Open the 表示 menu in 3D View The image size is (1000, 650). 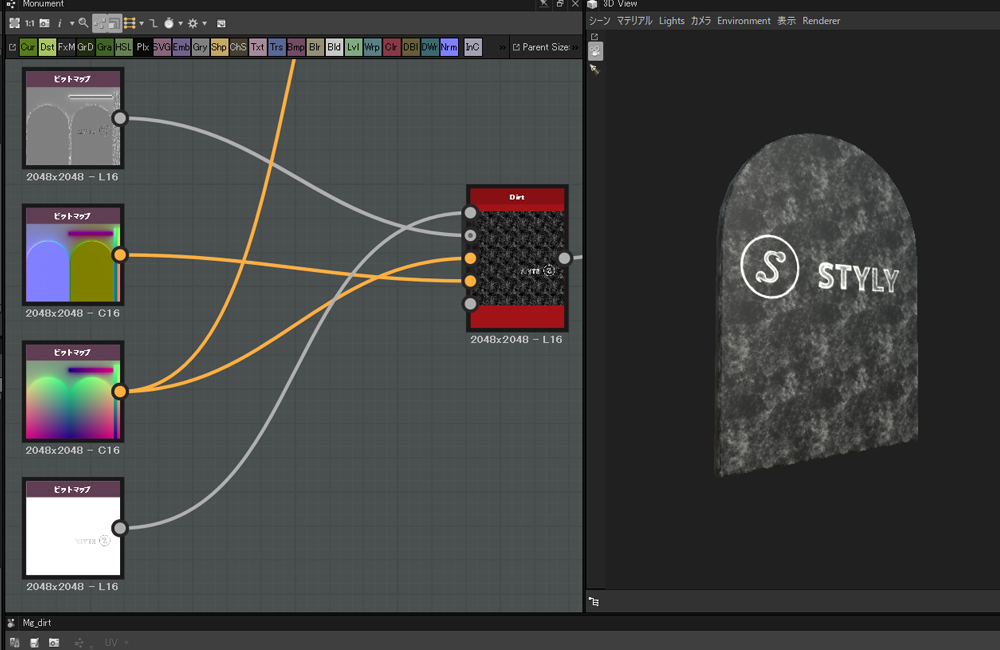pyautogui.click(x=786, y=21)
